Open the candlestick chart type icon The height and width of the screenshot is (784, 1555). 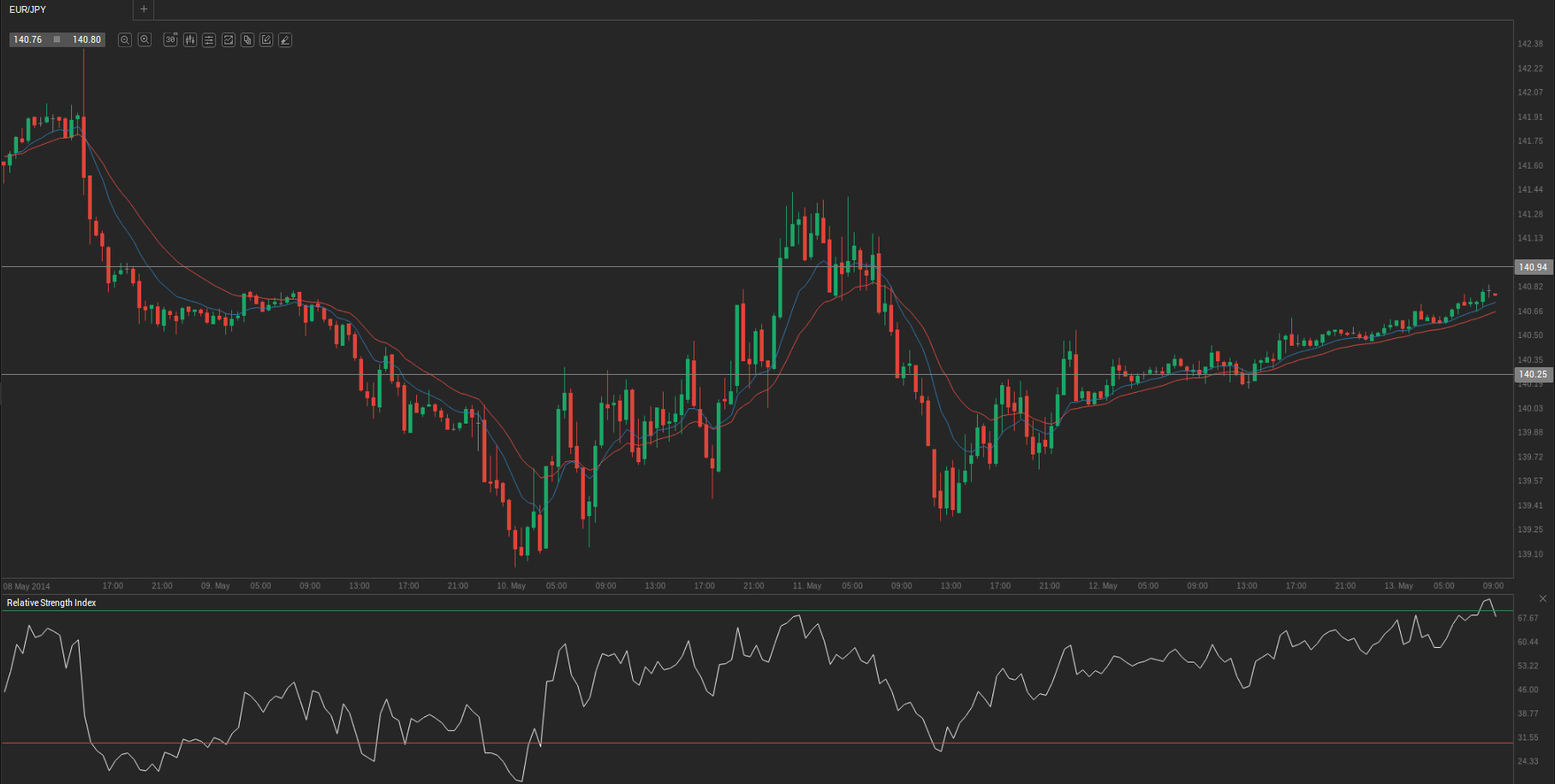click(x=190, y=40)
